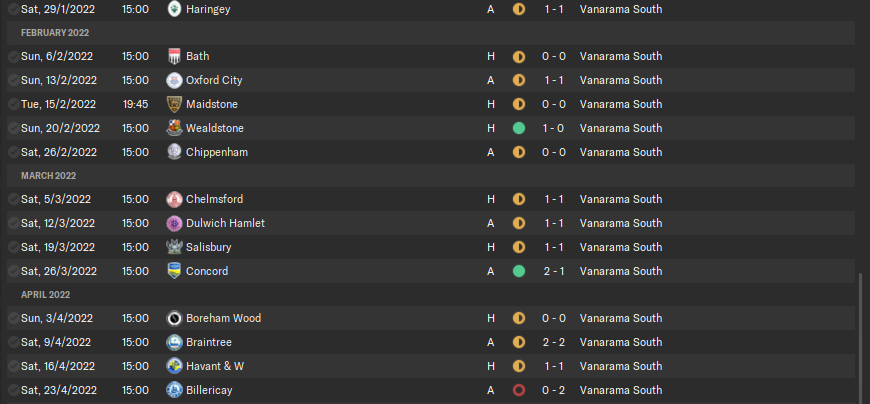Click the Dulwich Hamlet pink badge
Image resolution: width=870 pixels, height=404 pixels.
click(174, 223)
